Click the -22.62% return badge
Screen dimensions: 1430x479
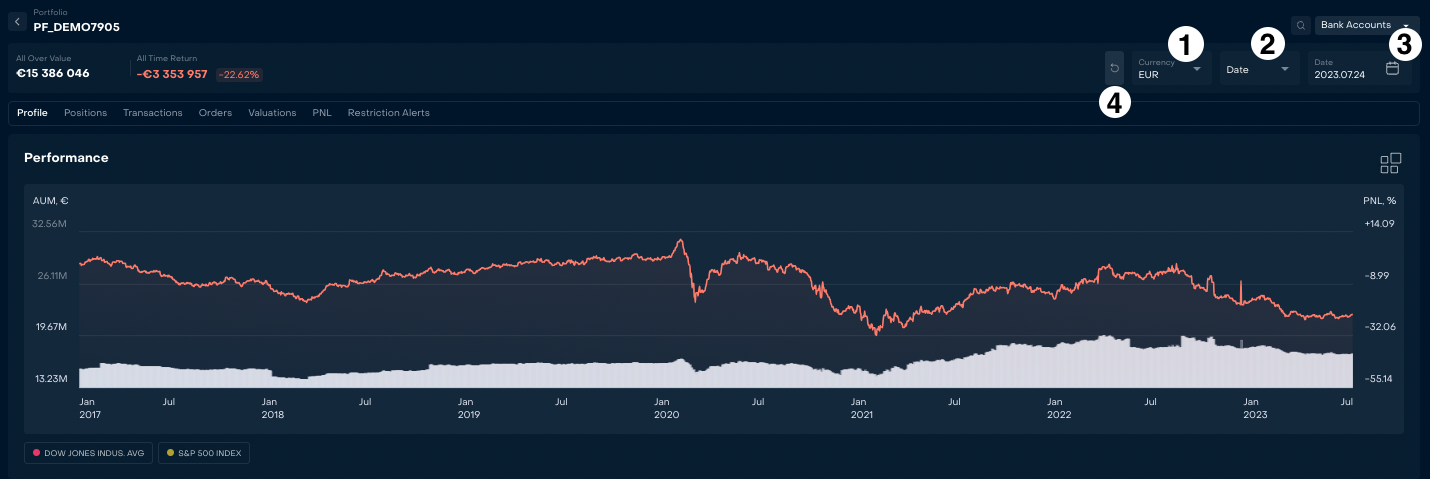click(x=239, y=74)
